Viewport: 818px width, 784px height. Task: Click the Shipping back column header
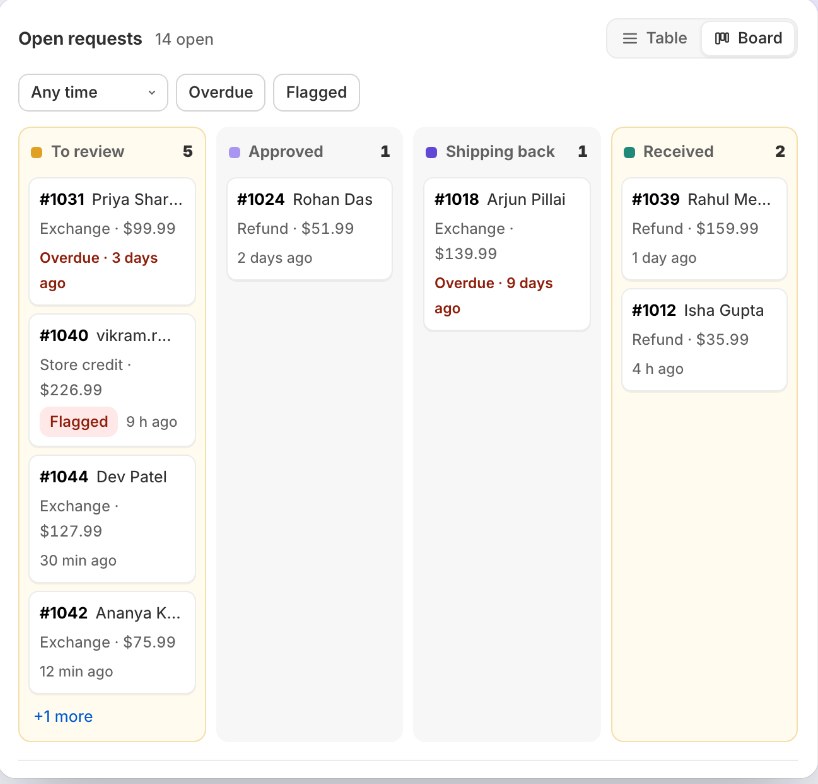coord(507,152)
